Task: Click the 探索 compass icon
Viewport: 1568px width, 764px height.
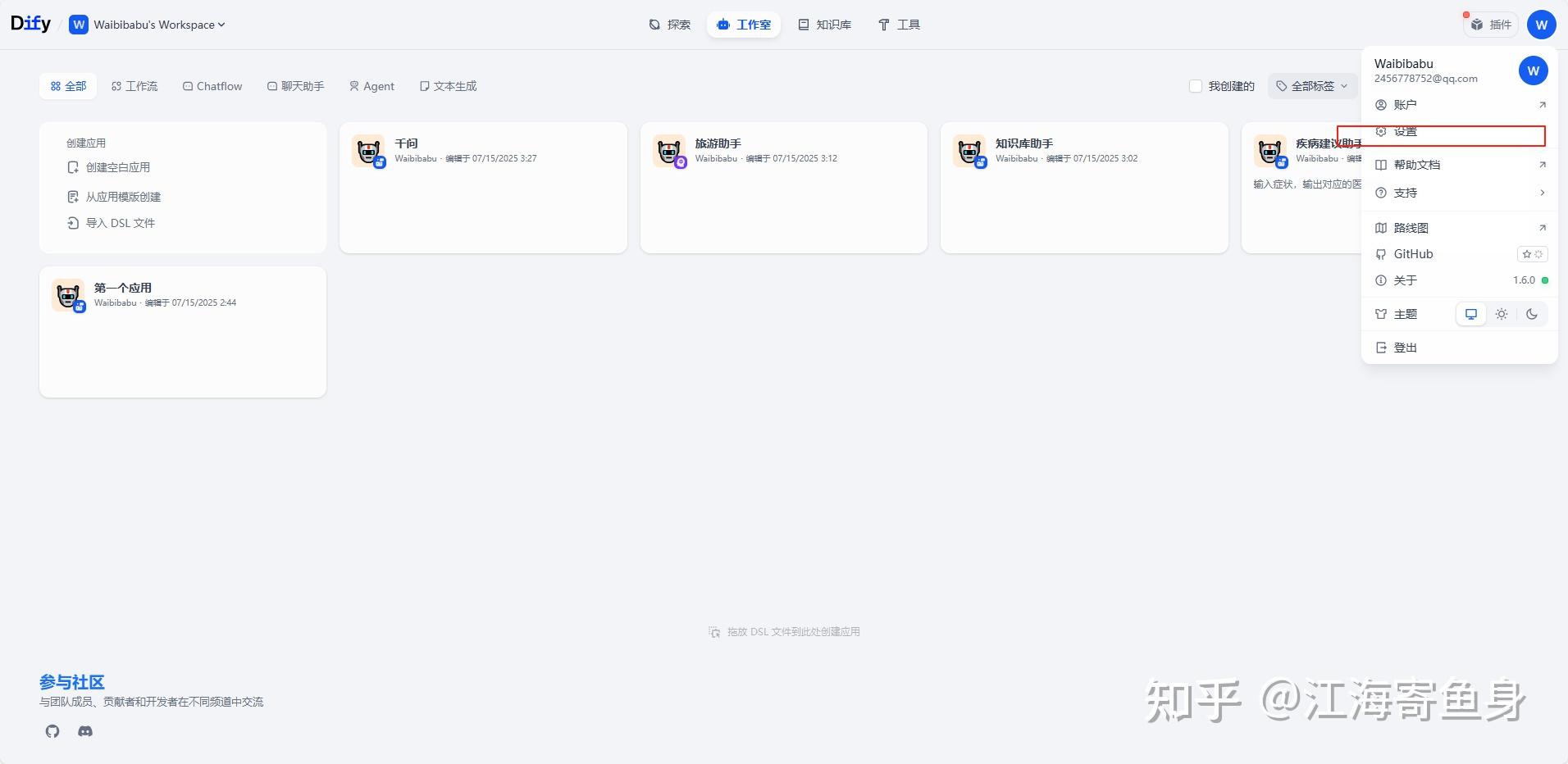Action: (652, 24)
